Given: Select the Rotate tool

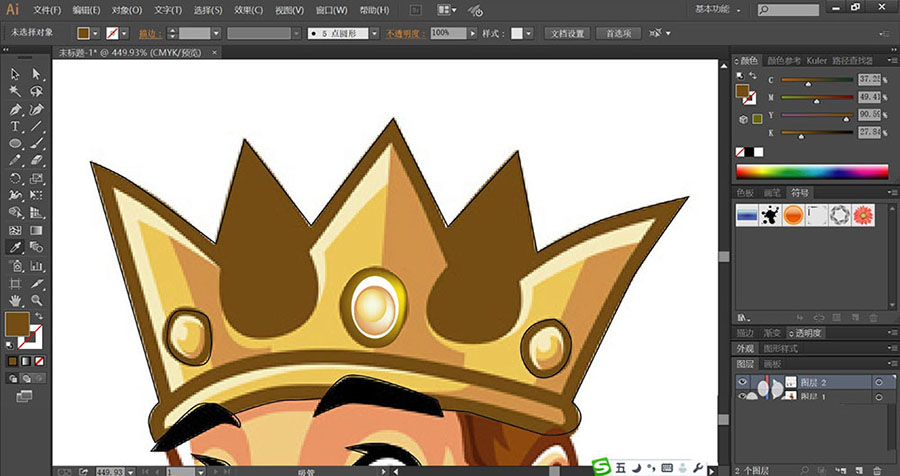Looking at the screenshot, I should pos(15,179).
